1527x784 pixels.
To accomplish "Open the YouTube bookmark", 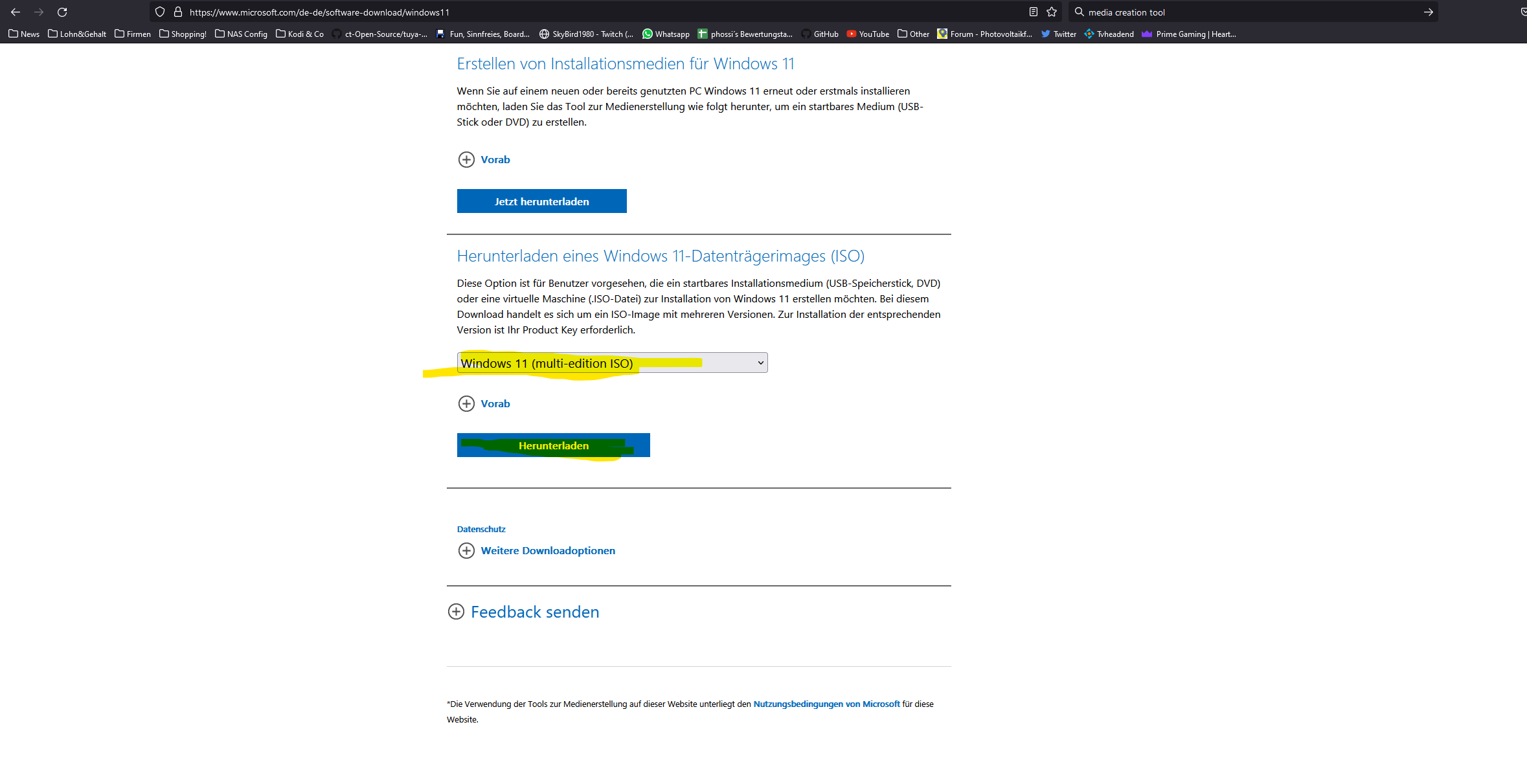I will [868, 34].
